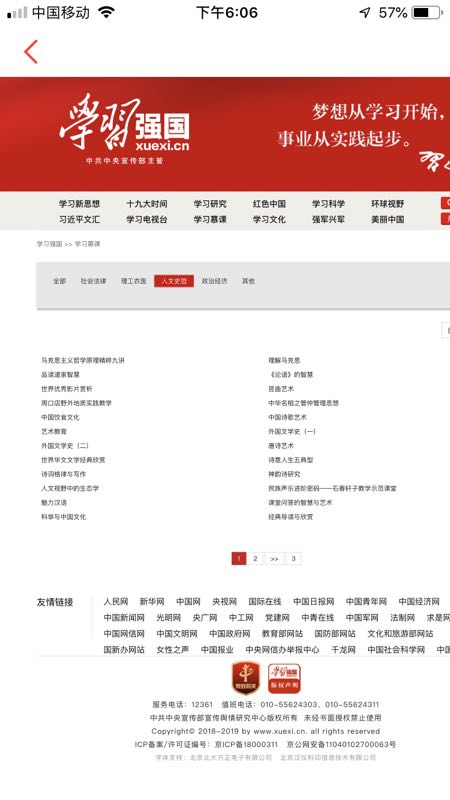Open 学习科学 menu item
The width and height of the screenshot is (450, 800).
coord(328,204)
